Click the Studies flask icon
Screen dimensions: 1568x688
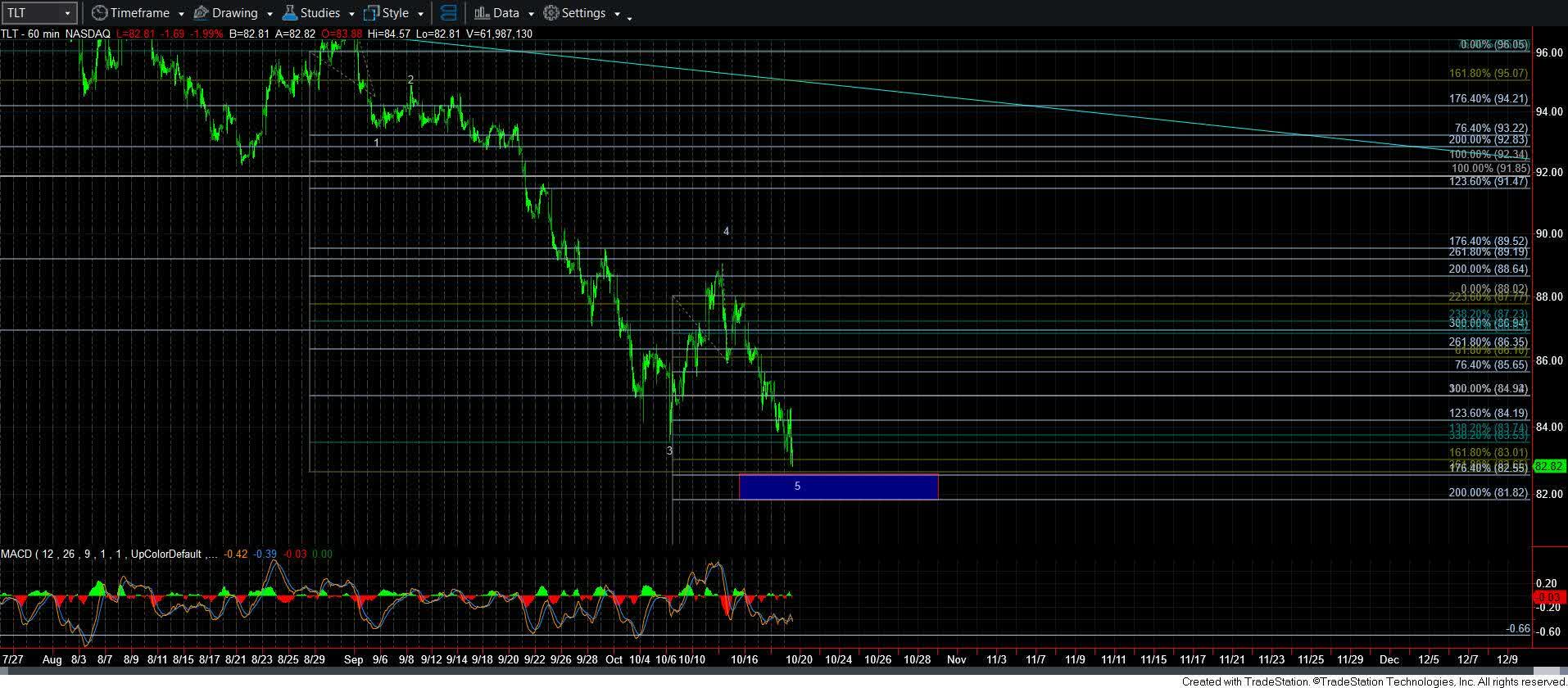pyautogui.click(x=289, y=13)
